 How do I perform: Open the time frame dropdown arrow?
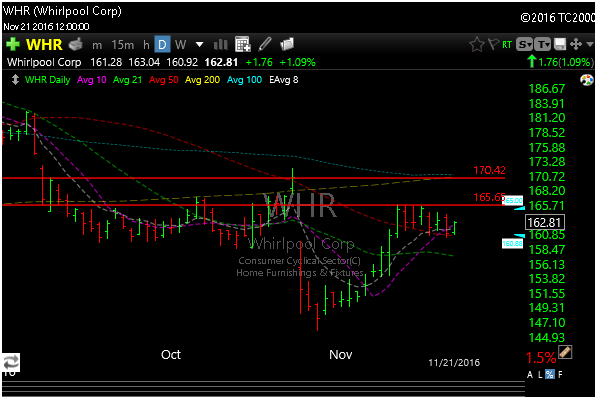pos(199,45)
